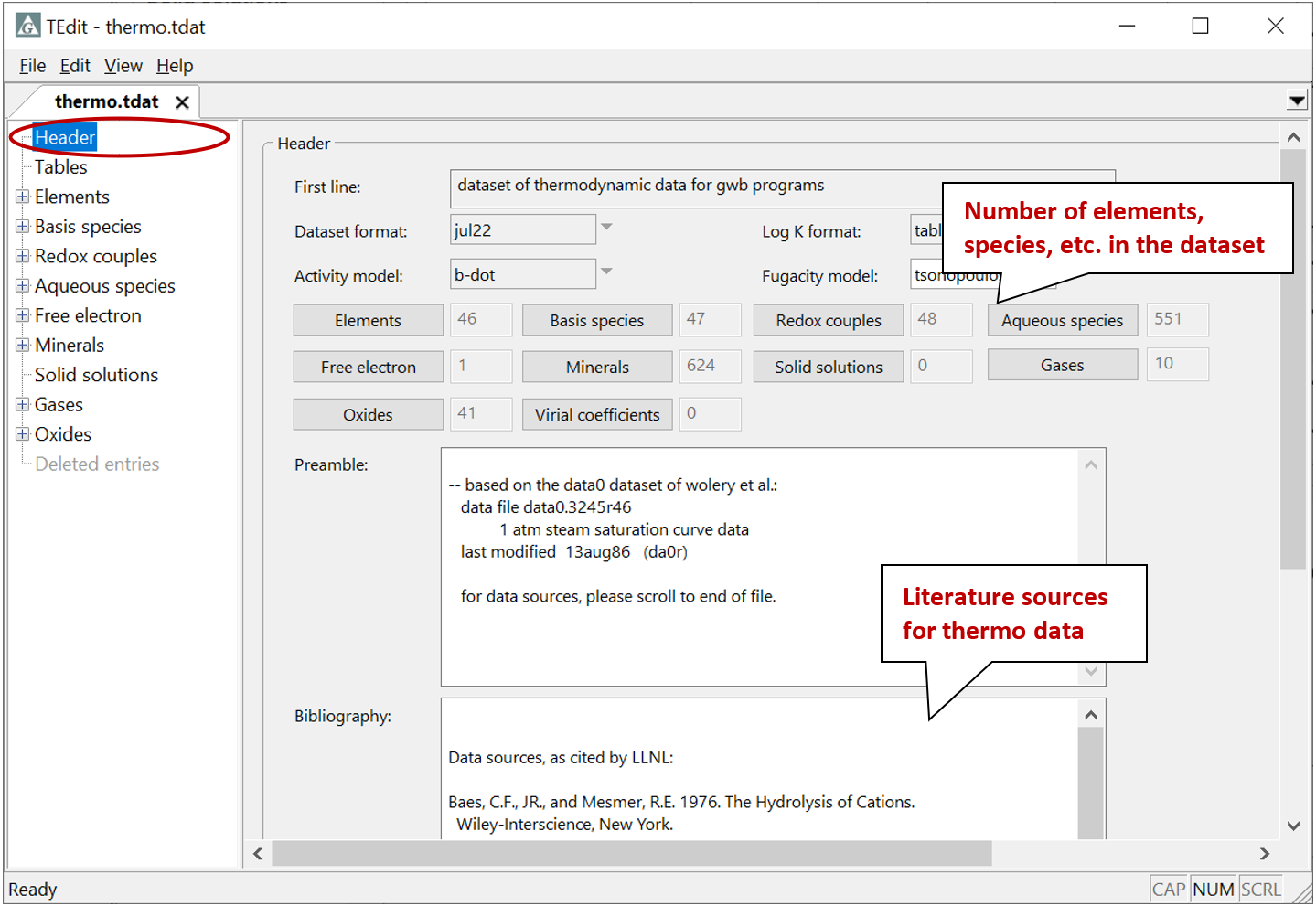Click the Minerals button in header
Screen dimensions: 1316x906
coord(597,367)
